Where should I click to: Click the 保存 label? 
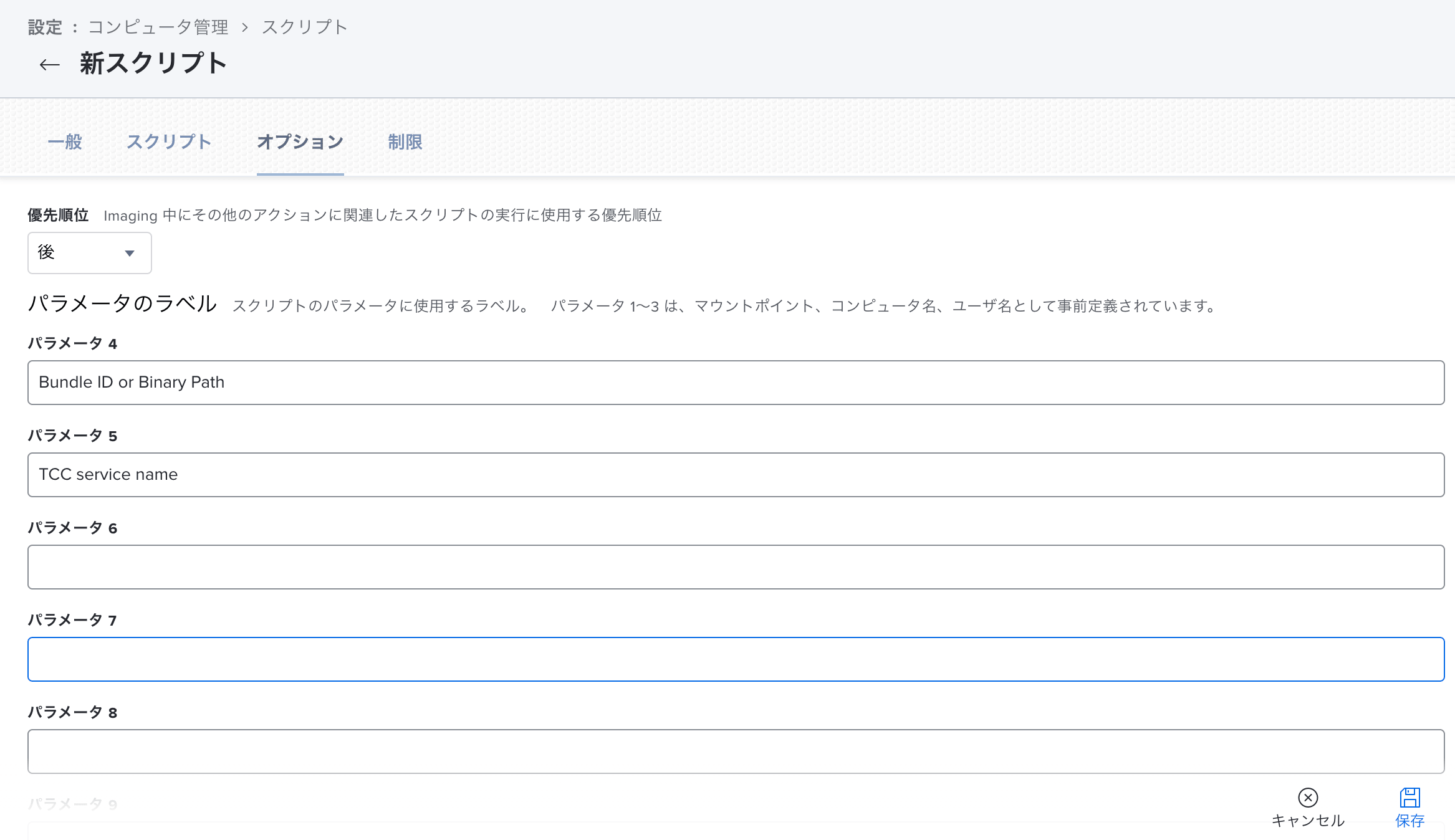point(1409,821)
